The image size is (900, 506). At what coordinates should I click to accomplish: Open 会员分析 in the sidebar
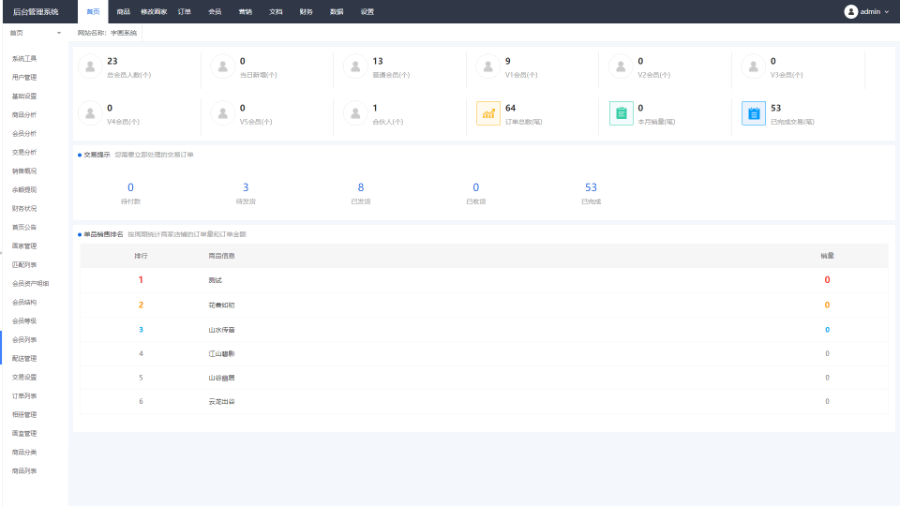[x=24, y=134]
